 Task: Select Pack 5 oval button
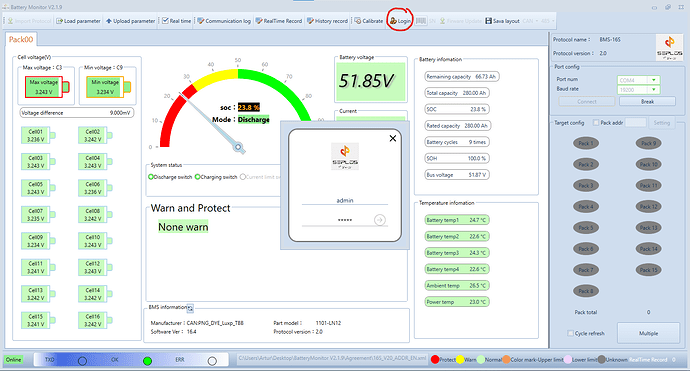(586, 228)
